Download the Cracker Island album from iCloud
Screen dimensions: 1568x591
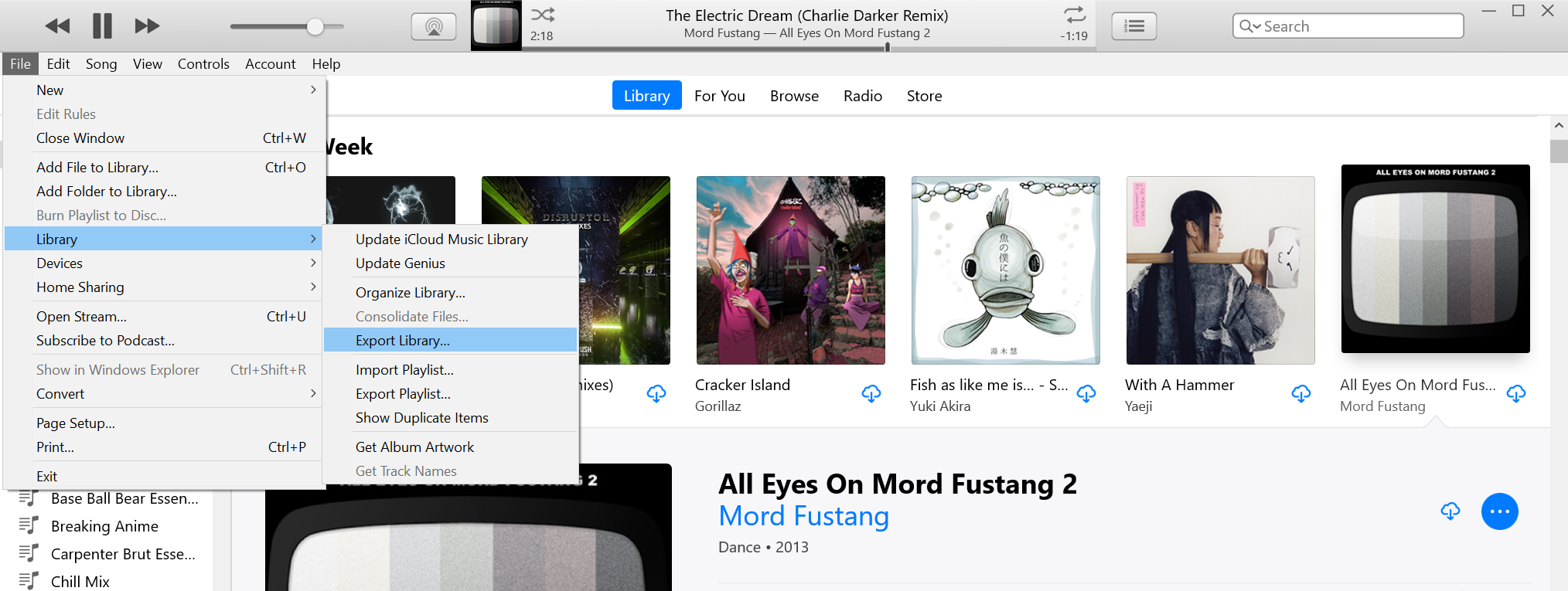pyautogui.click(x=871, y=394)
